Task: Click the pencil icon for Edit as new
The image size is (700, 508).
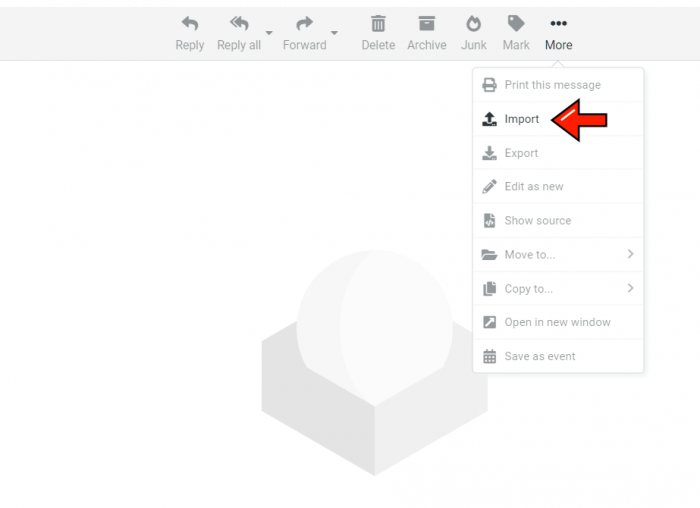Action: [x=489, y=187]
